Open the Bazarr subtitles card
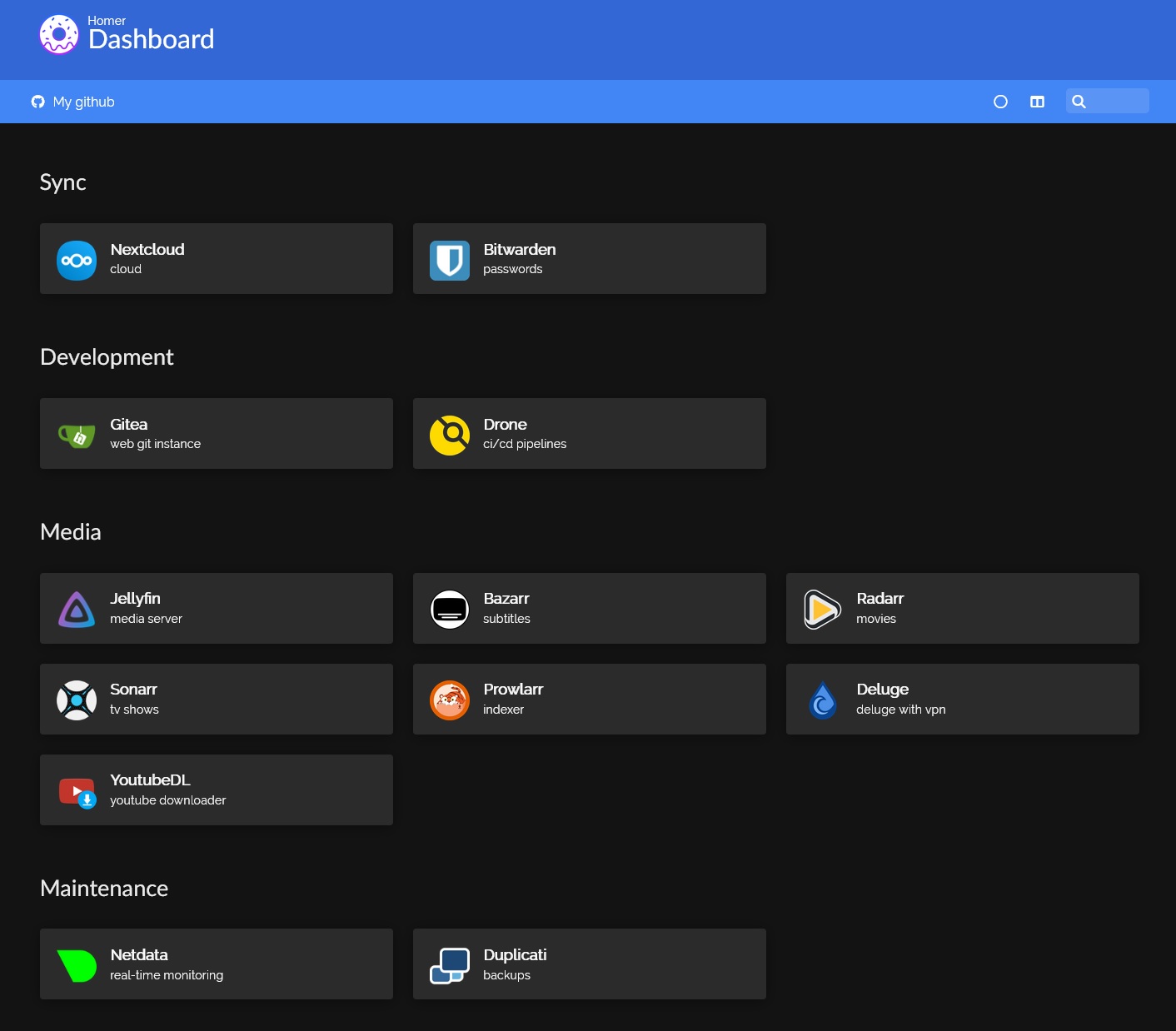 click(590, 609)
